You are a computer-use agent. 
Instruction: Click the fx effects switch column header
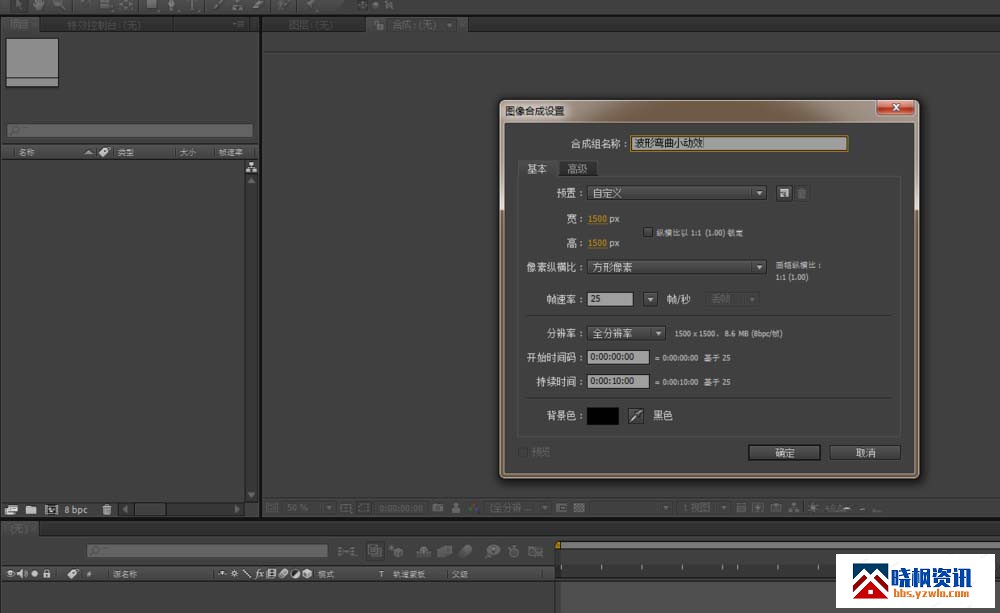pyautogui.click(x=260, y=573)
